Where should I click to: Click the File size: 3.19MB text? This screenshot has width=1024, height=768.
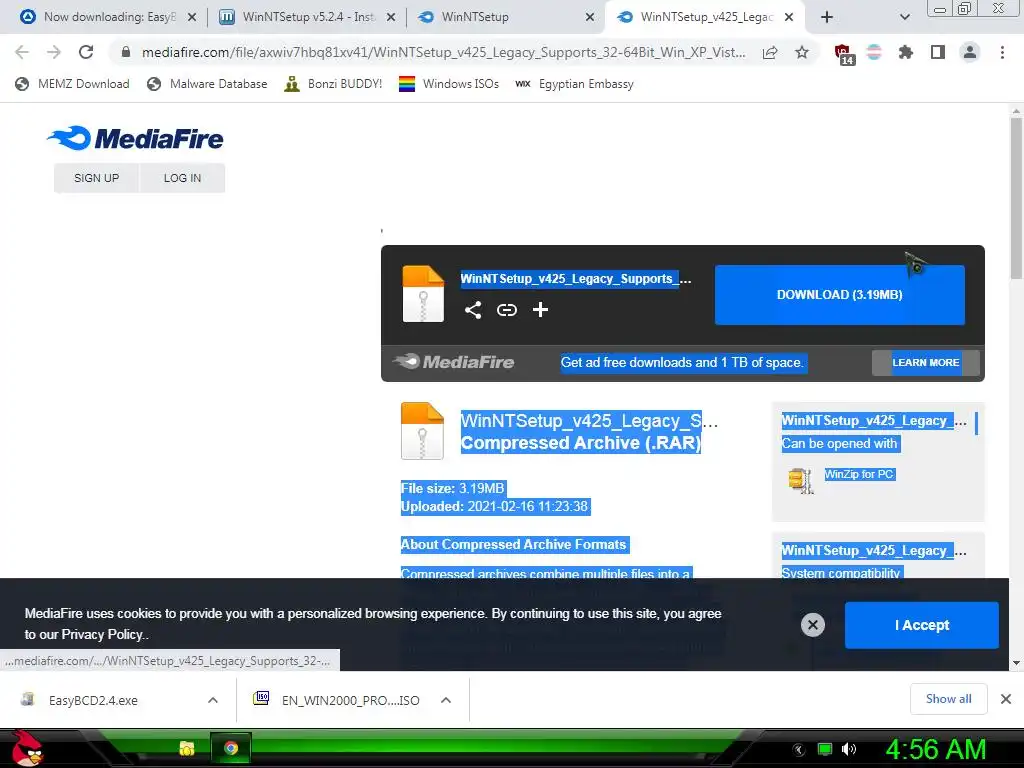(453, 488)
